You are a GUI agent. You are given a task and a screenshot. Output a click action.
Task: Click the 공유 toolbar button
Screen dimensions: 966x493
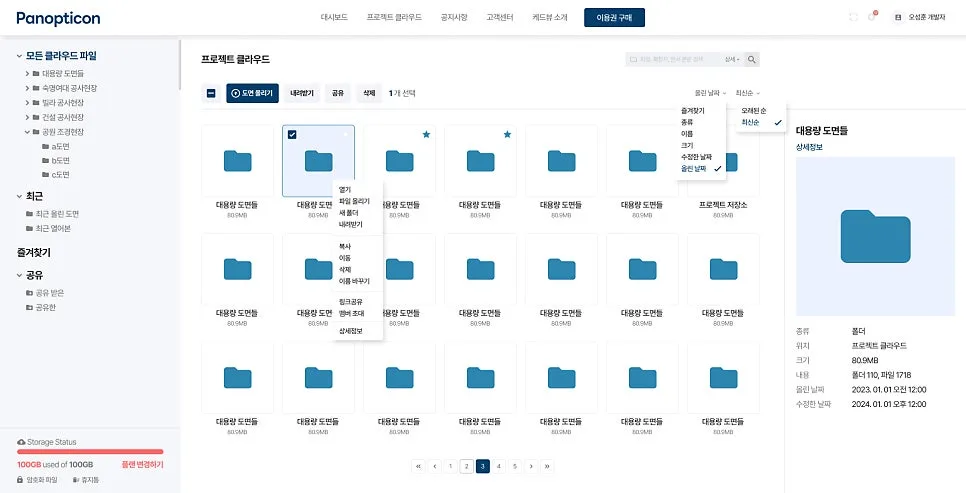338,93
